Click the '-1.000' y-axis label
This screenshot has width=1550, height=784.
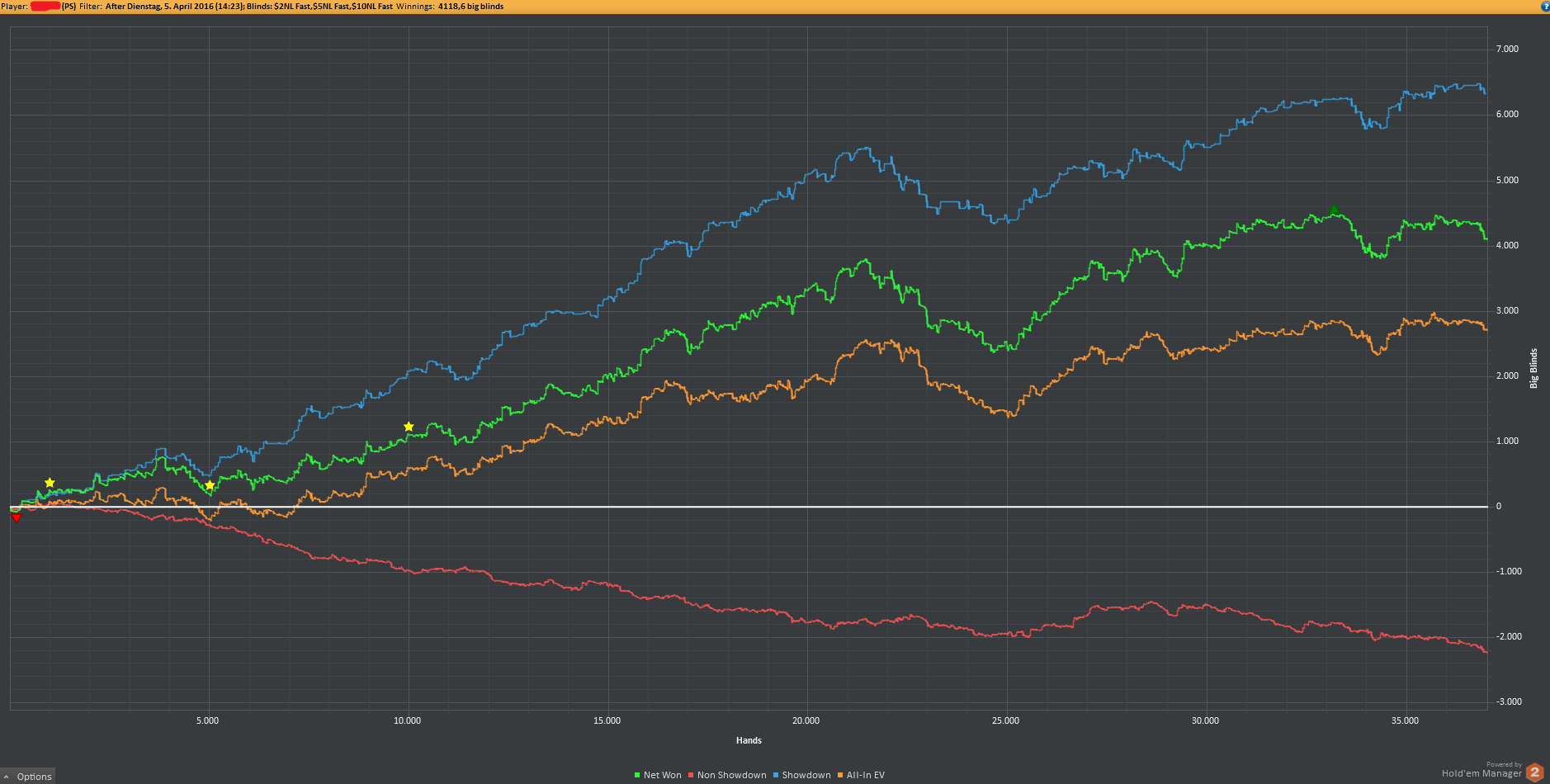[1509, 571]
